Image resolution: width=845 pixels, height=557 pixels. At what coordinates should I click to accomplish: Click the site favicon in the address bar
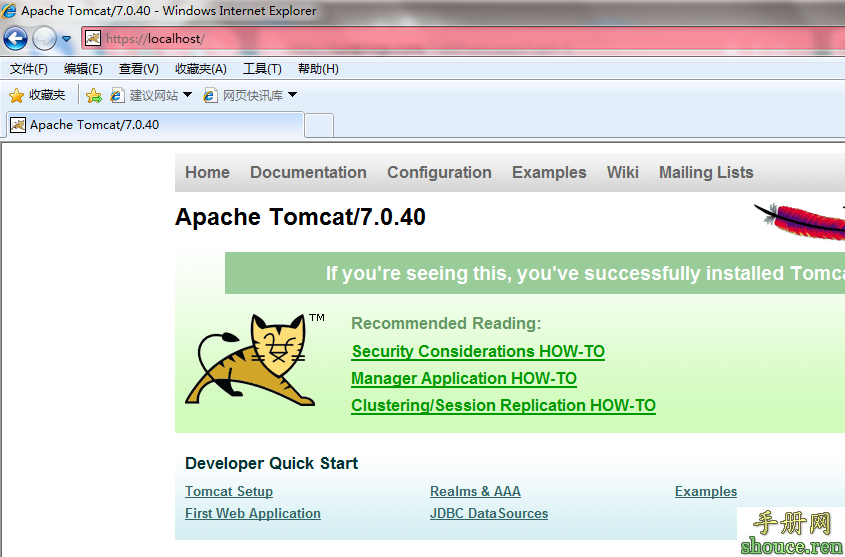coord(93,39)
